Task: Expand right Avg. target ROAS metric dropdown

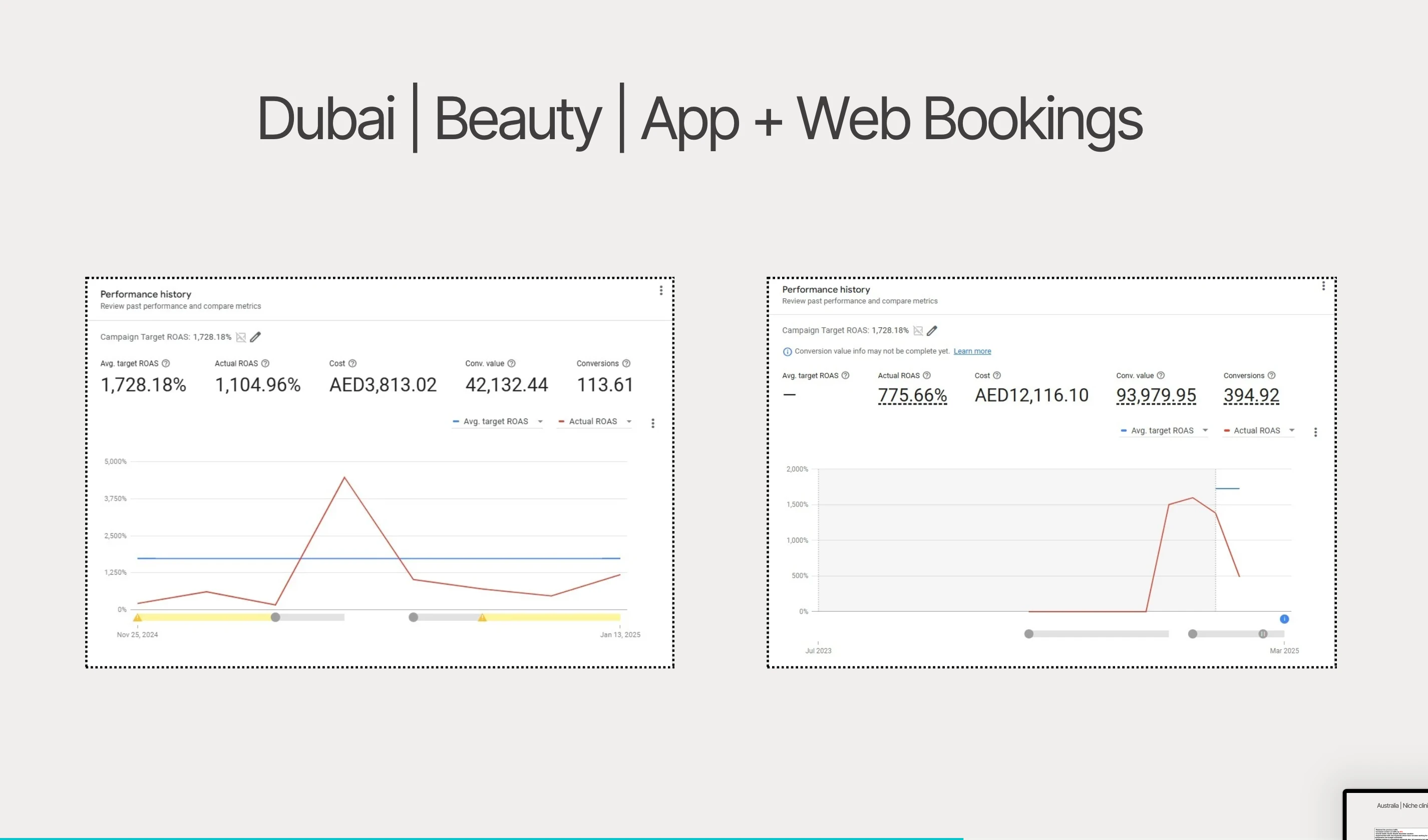Action: (1205, 431)
